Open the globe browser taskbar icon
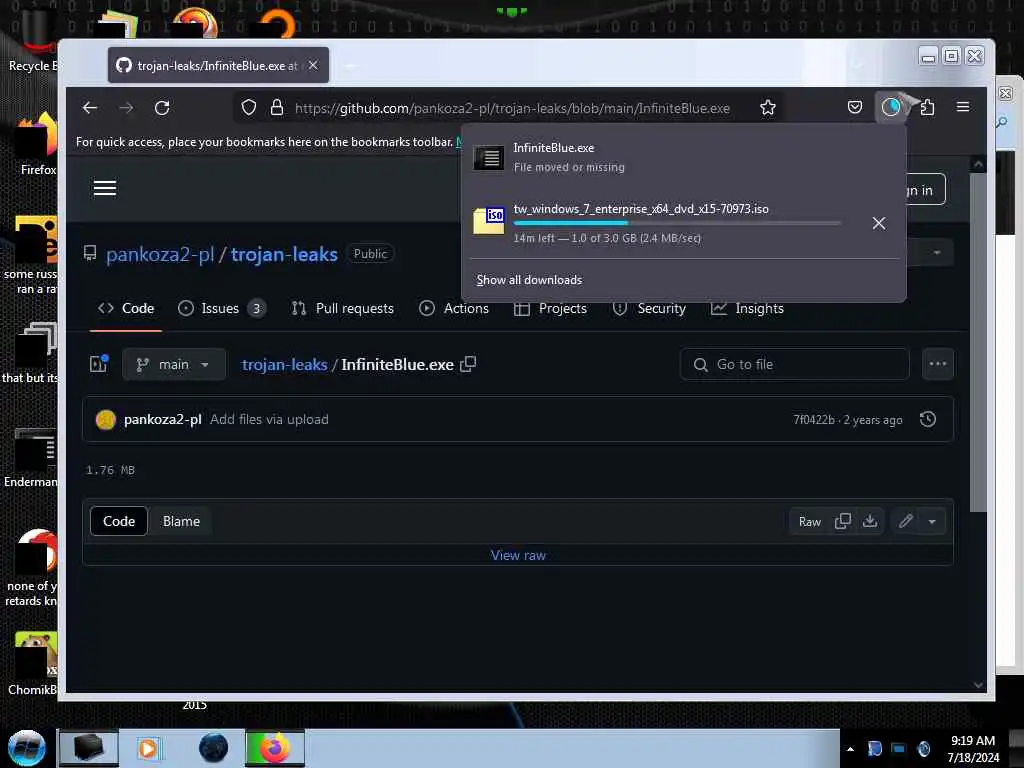The width and height of the screenshot is (1024, 768). (x=214, y=748)
